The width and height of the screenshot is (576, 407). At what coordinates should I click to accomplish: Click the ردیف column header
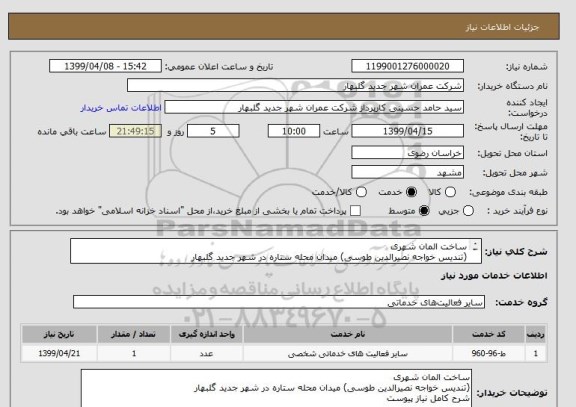pyautogui.click(x=536, y=334)
